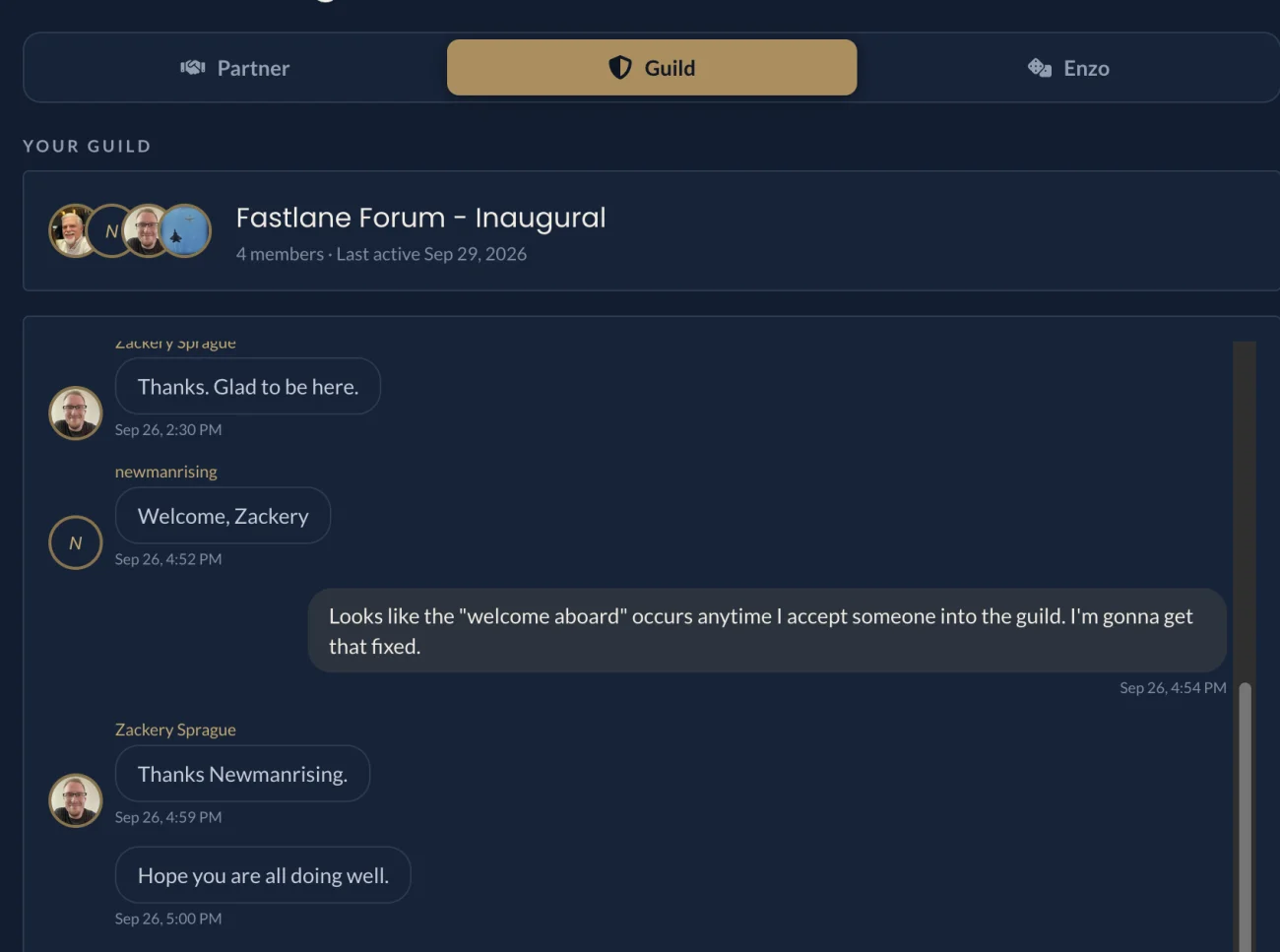This screenshot has height=952, width=1280.
Task: Click the dice icon on Enzo tab
Action: point(1040,68)
